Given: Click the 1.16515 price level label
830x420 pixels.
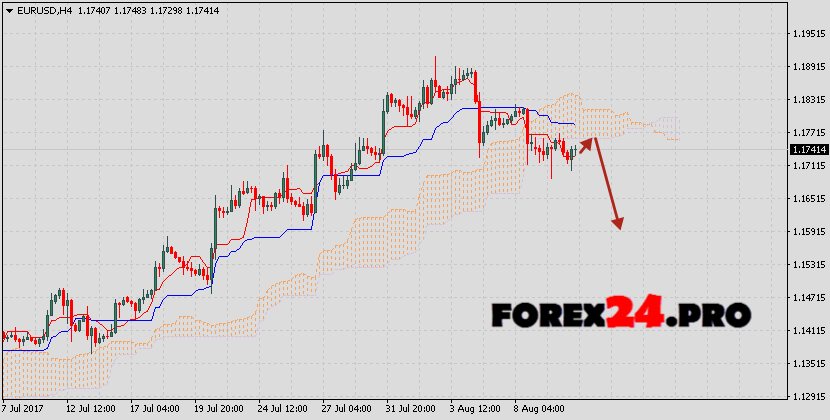Looking at the screenshot, I should 806,199.
